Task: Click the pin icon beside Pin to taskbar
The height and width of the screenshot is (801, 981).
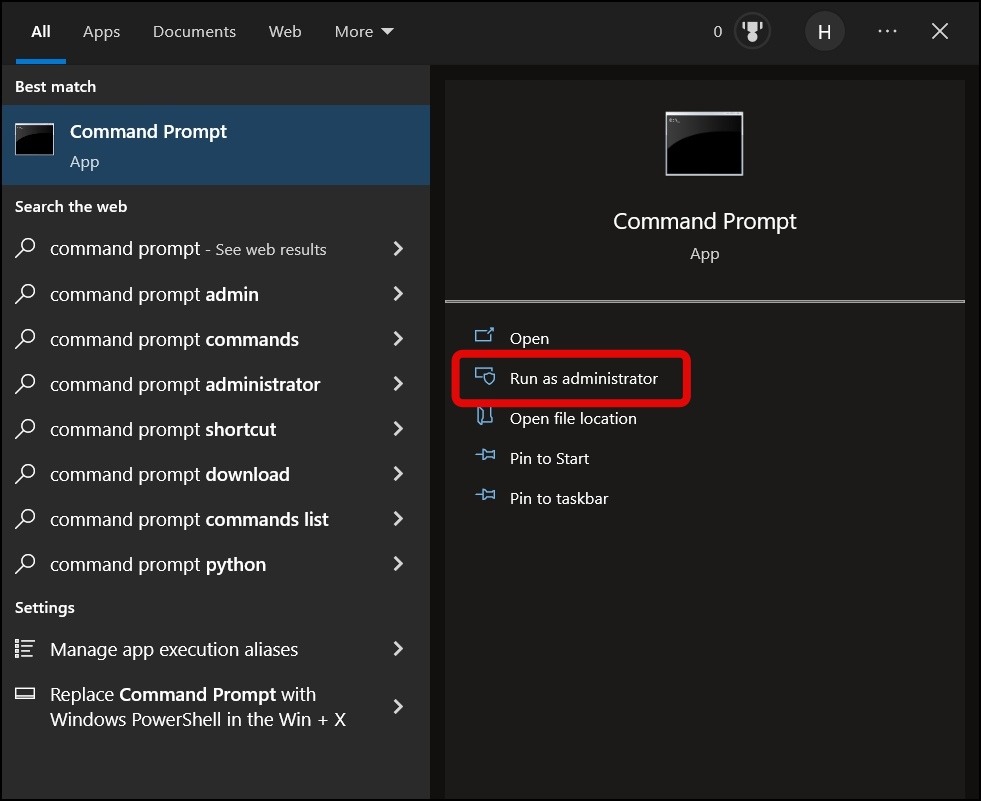Action: (x=485, y=497)
